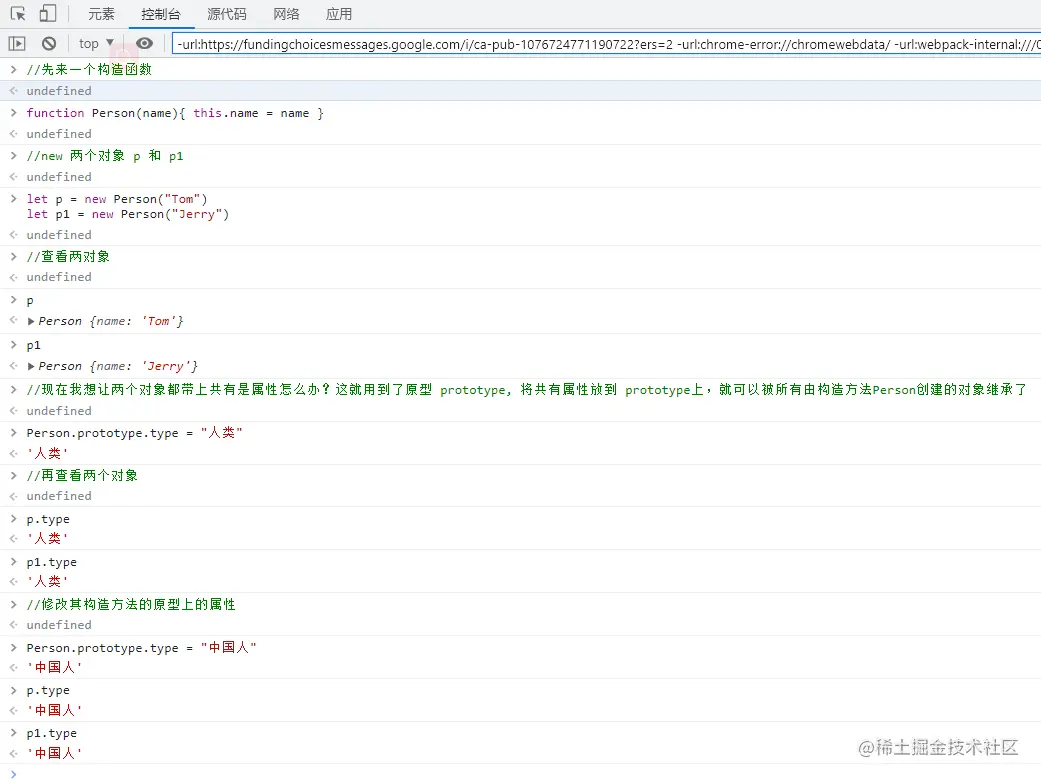Screen dimensions: 1041x780
Task: Click the comment //再查看两个对象
Action: pos(82,476)
